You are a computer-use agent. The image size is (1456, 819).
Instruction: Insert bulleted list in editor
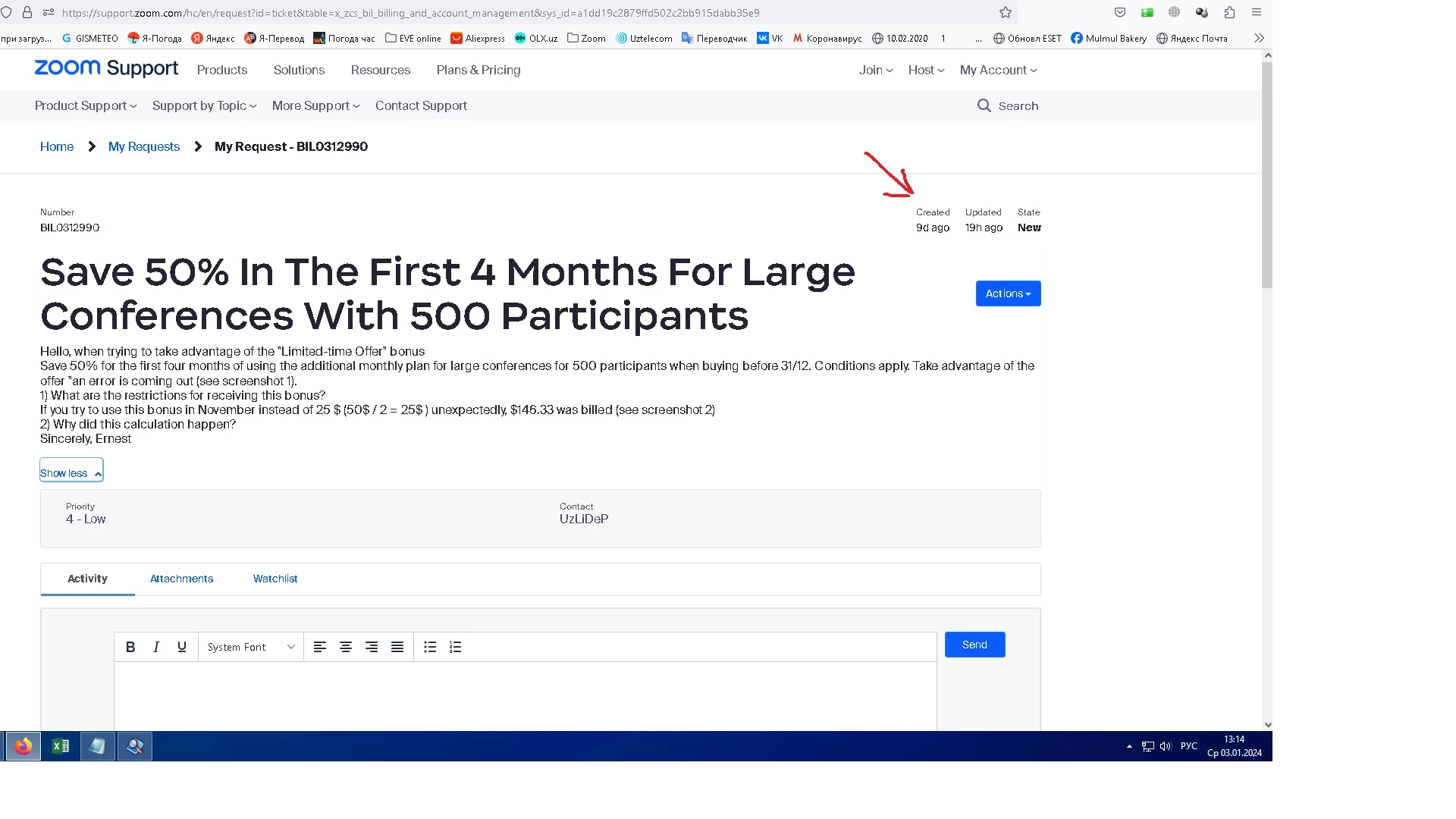pos(430,647)
